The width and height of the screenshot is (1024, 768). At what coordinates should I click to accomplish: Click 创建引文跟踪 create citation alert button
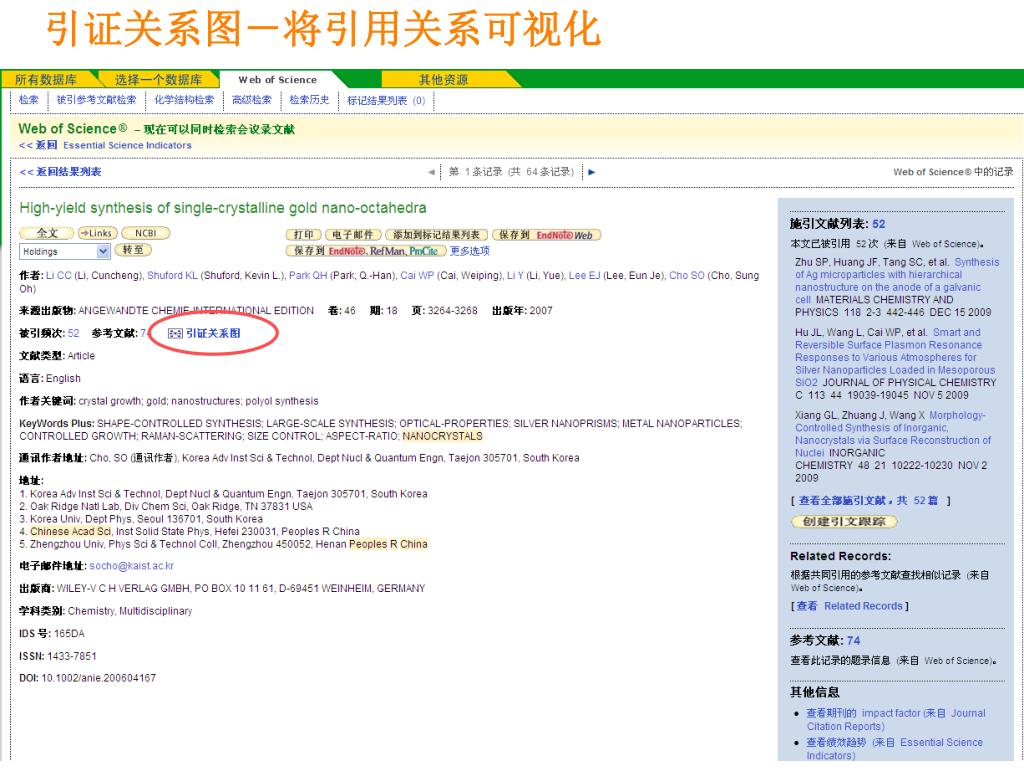(x=844, y=522)
